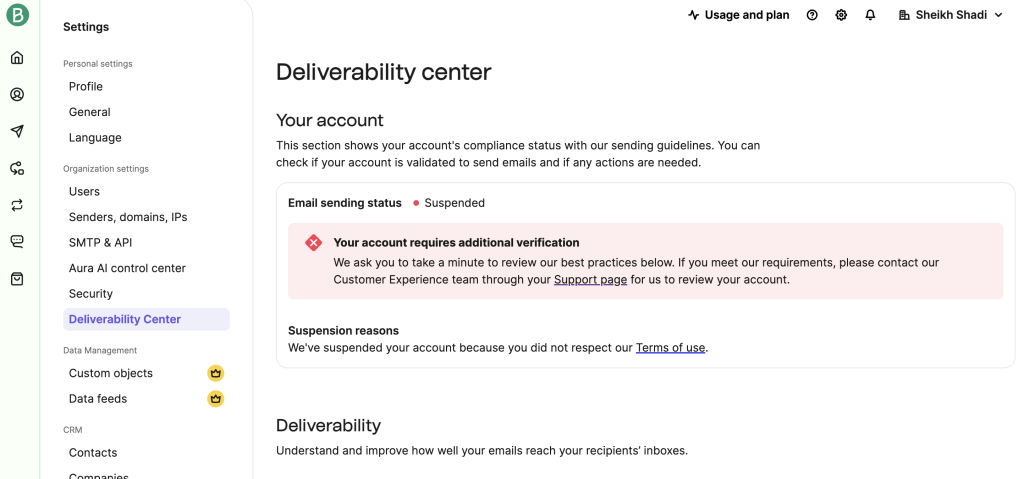The image size is (1024, 479).
Task: Open the settings gear icon
Action: 841,15
